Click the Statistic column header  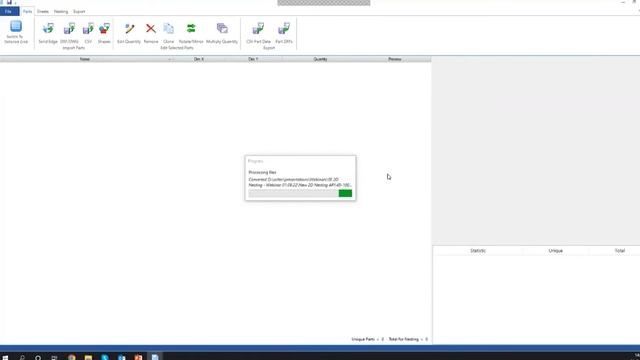[x=478, y=251]
